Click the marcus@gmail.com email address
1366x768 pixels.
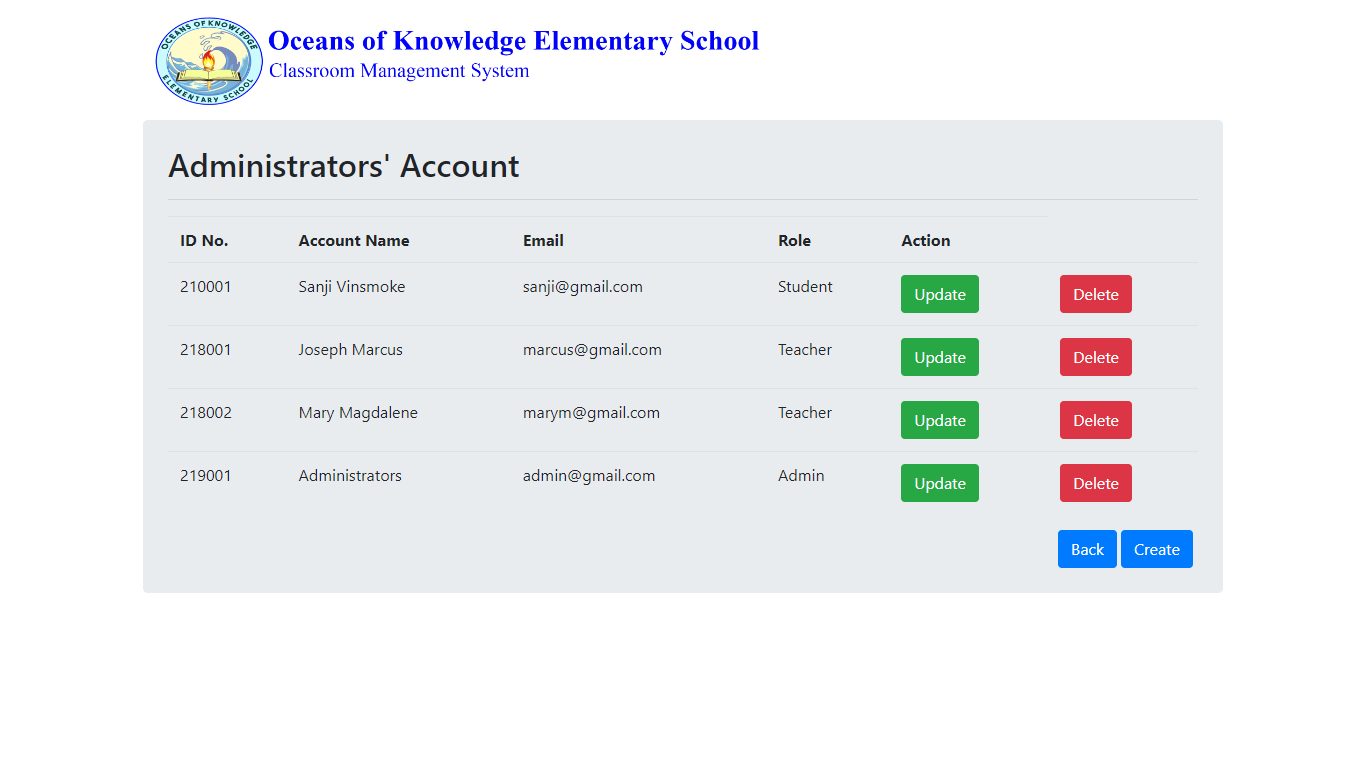(x=592, y=350)
